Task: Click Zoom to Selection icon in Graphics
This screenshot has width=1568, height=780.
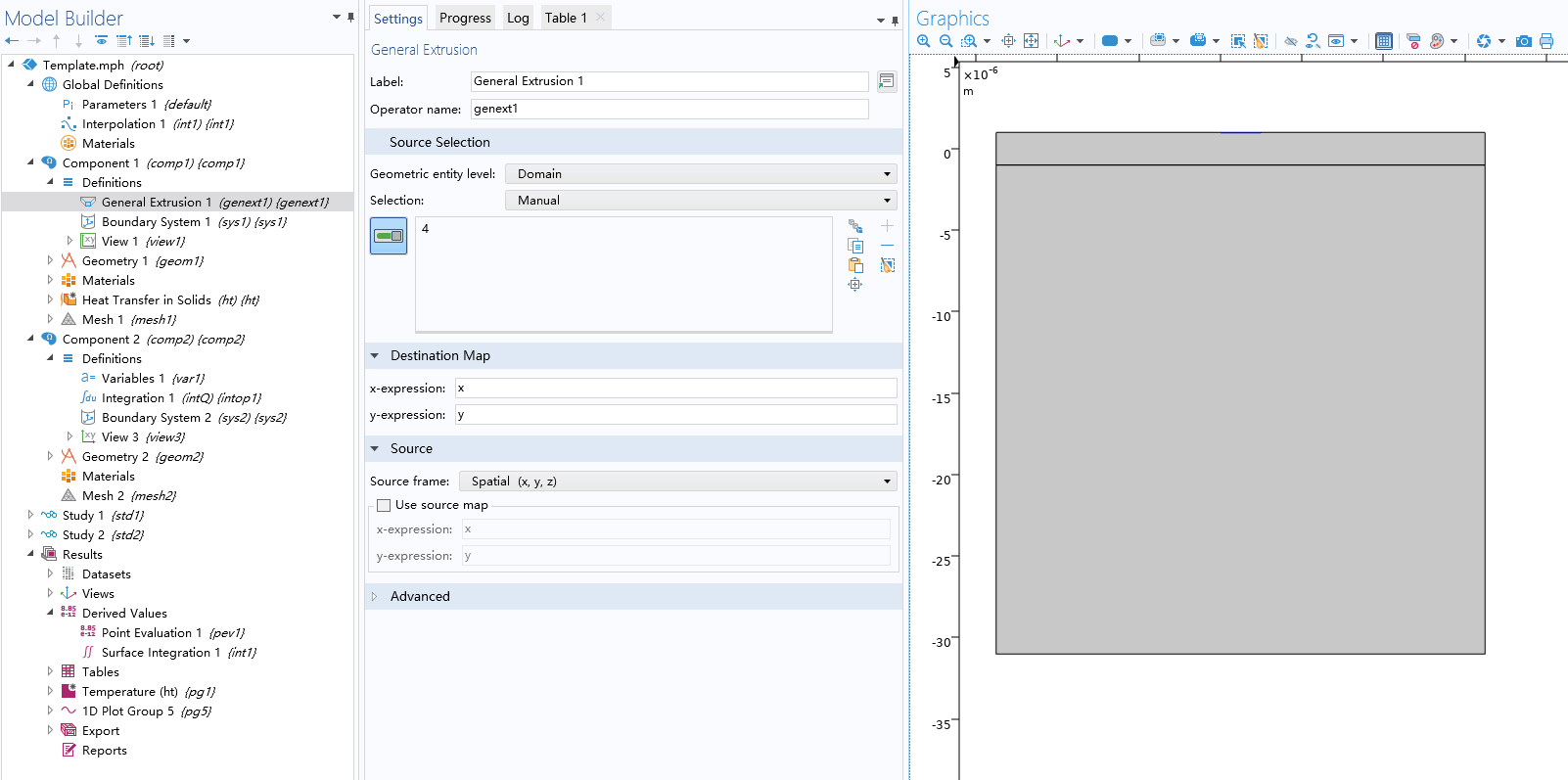Action: [x=1008, y=41]
